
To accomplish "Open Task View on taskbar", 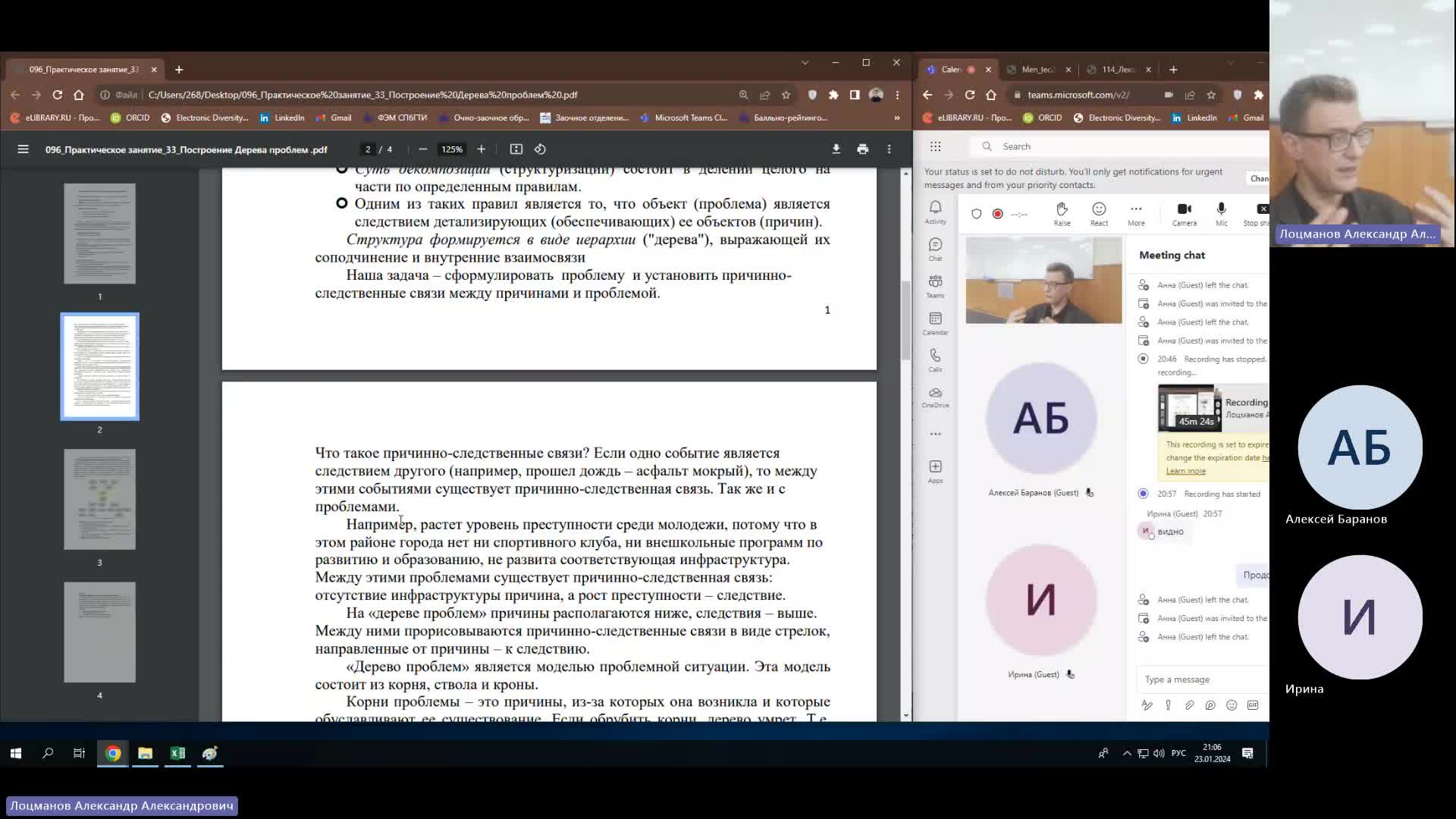I will 79,753.
